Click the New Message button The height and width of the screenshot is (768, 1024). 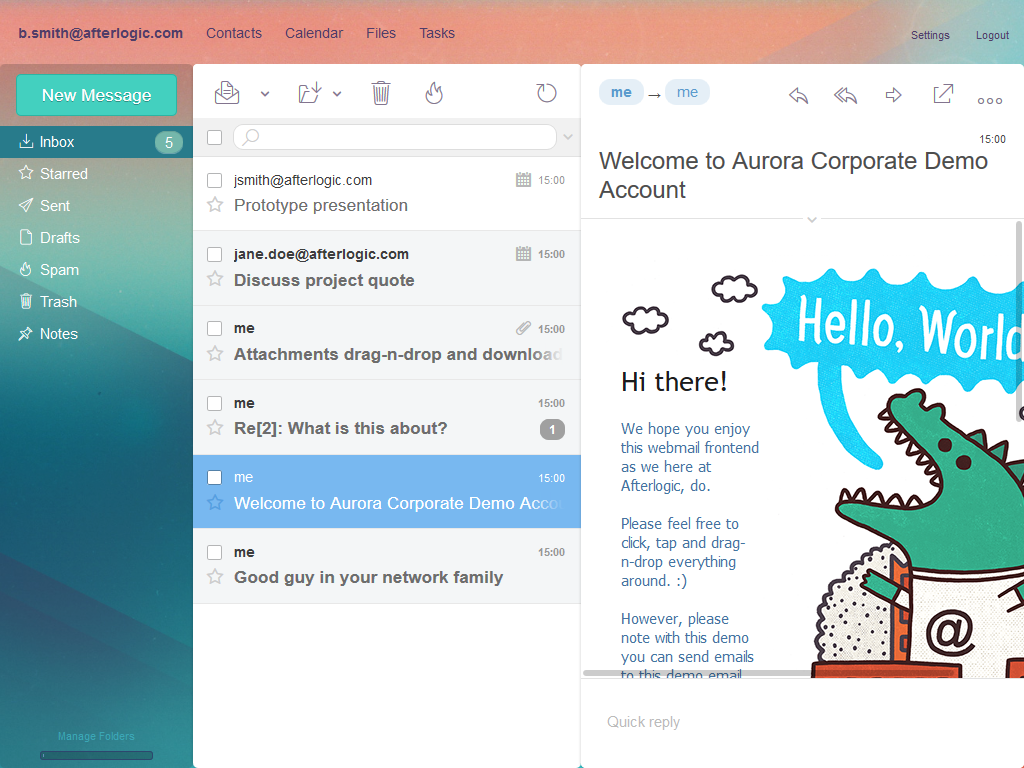pyautogui.click(x=96, y=95)
